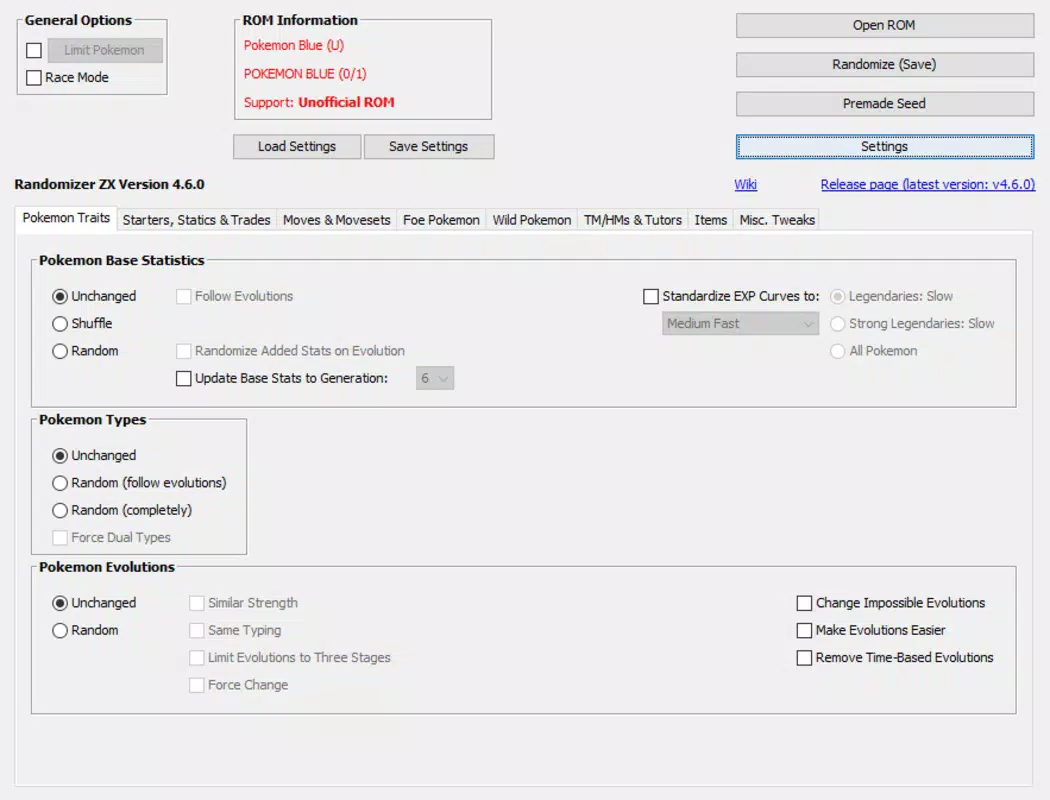The image size is (1050, 800).
Task: Click Support: Unofficial ROM text
Action: pos(319,102)
